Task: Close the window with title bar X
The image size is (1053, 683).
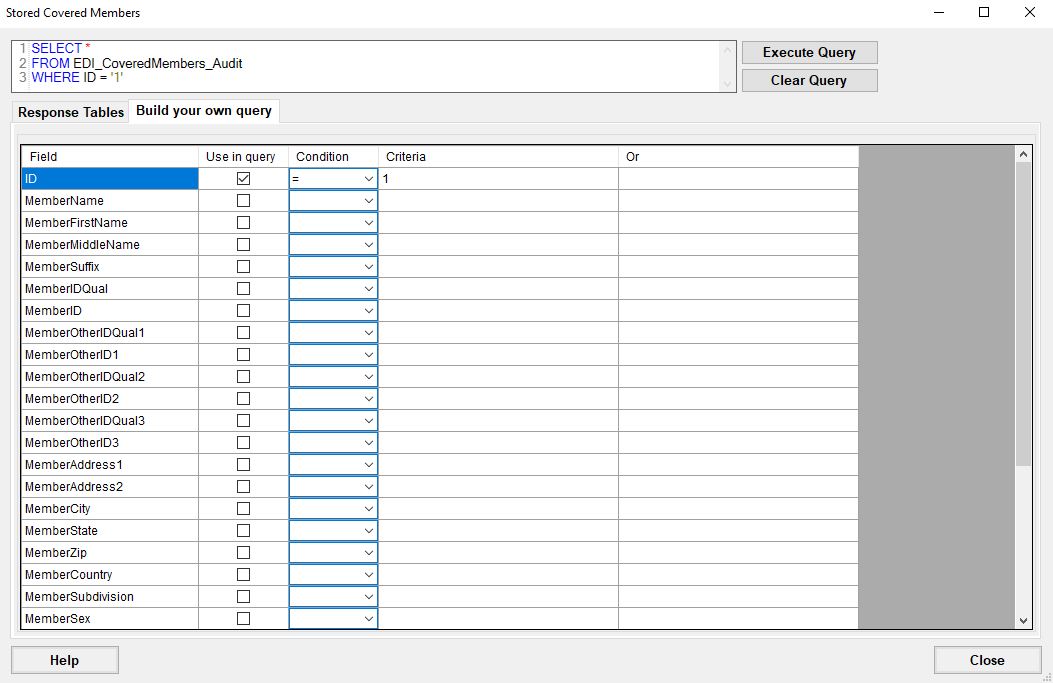Action: [x=1029, y=12]
